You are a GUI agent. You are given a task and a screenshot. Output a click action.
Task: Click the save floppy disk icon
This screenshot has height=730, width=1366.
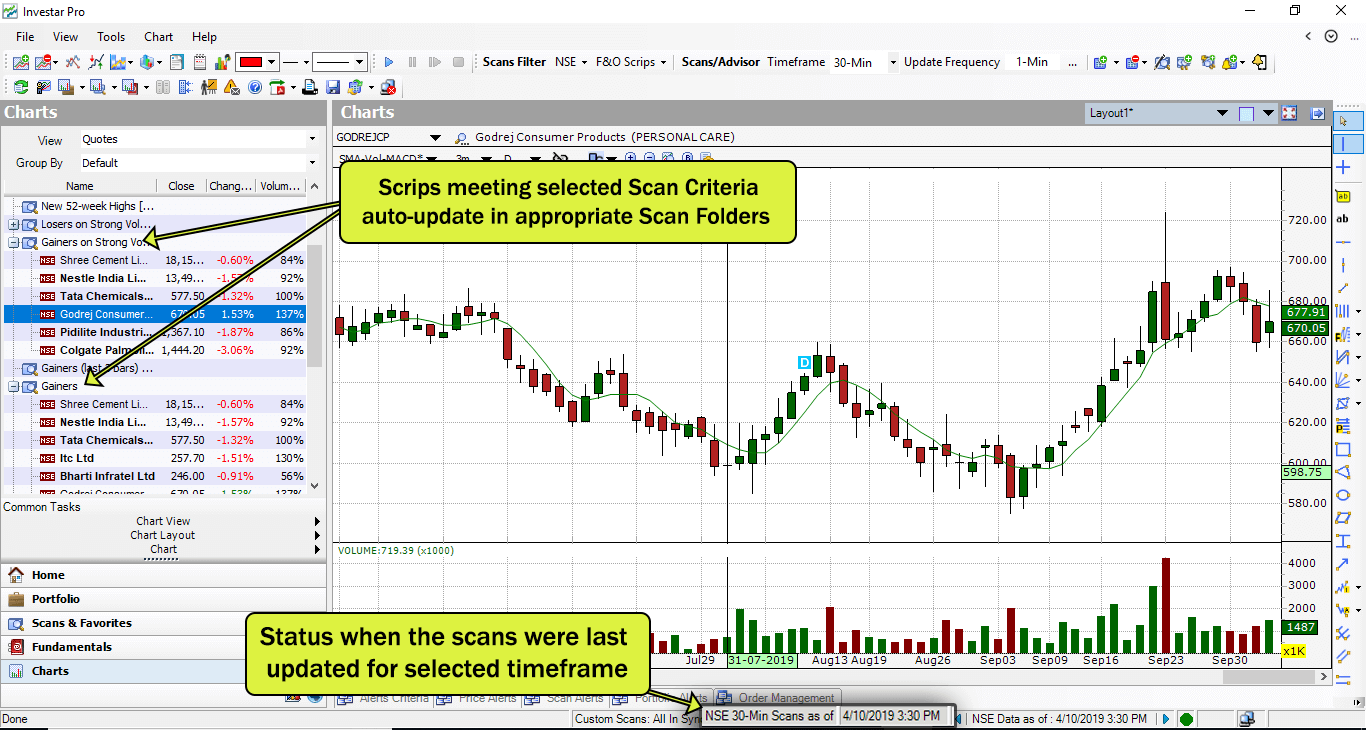tap(333, 87)
